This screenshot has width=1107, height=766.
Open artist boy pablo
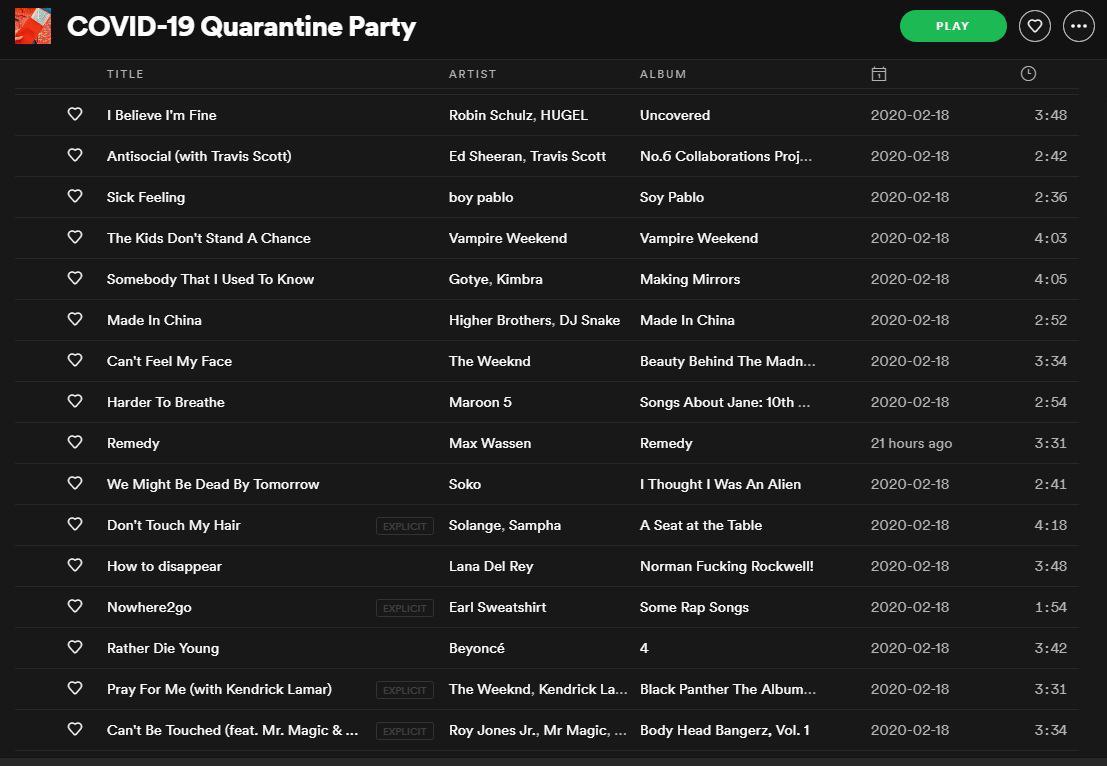[481, 198]
